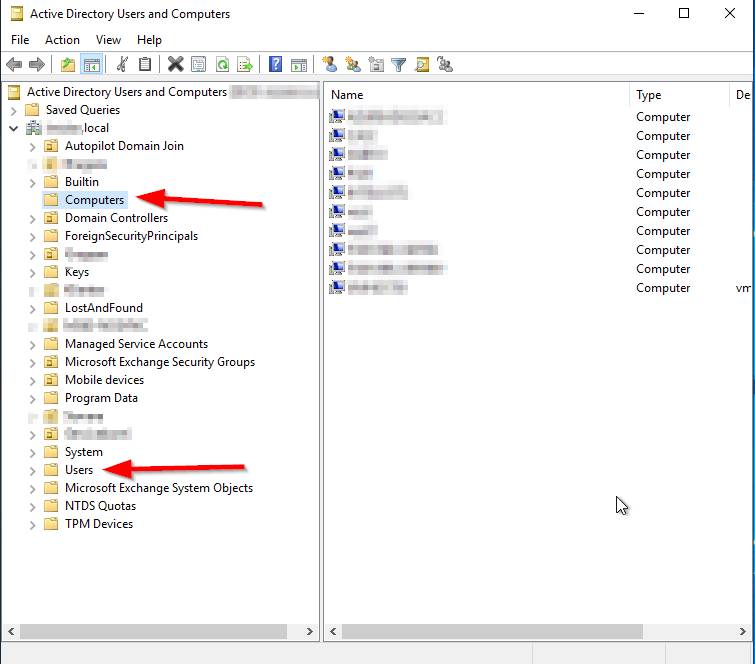Click Add selected objects to group icon
The image size is (755, 664).
445,64
